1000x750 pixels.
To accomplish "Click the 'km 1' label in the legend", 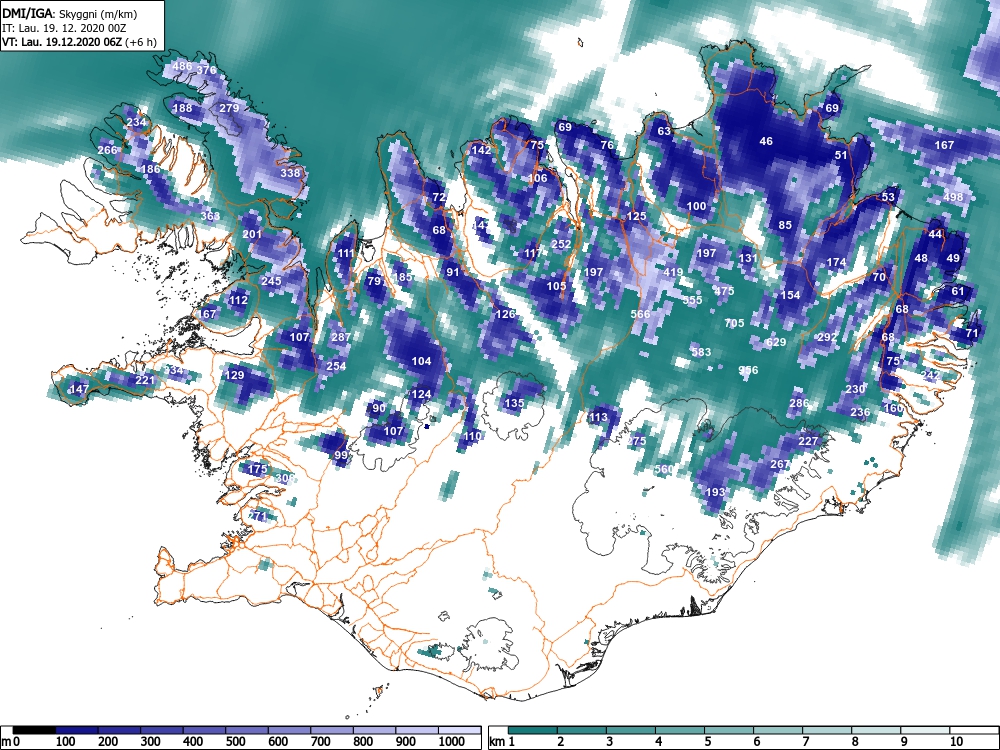I will [x=502, y=742].
